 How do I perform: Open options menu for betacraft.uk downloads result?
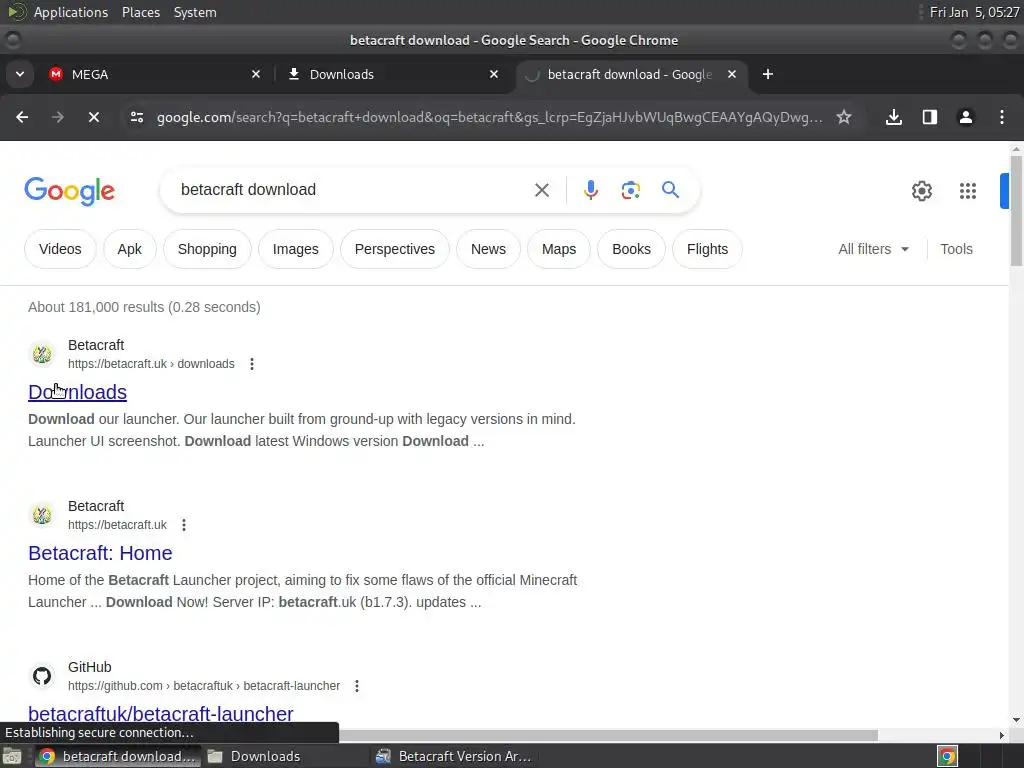251,364
